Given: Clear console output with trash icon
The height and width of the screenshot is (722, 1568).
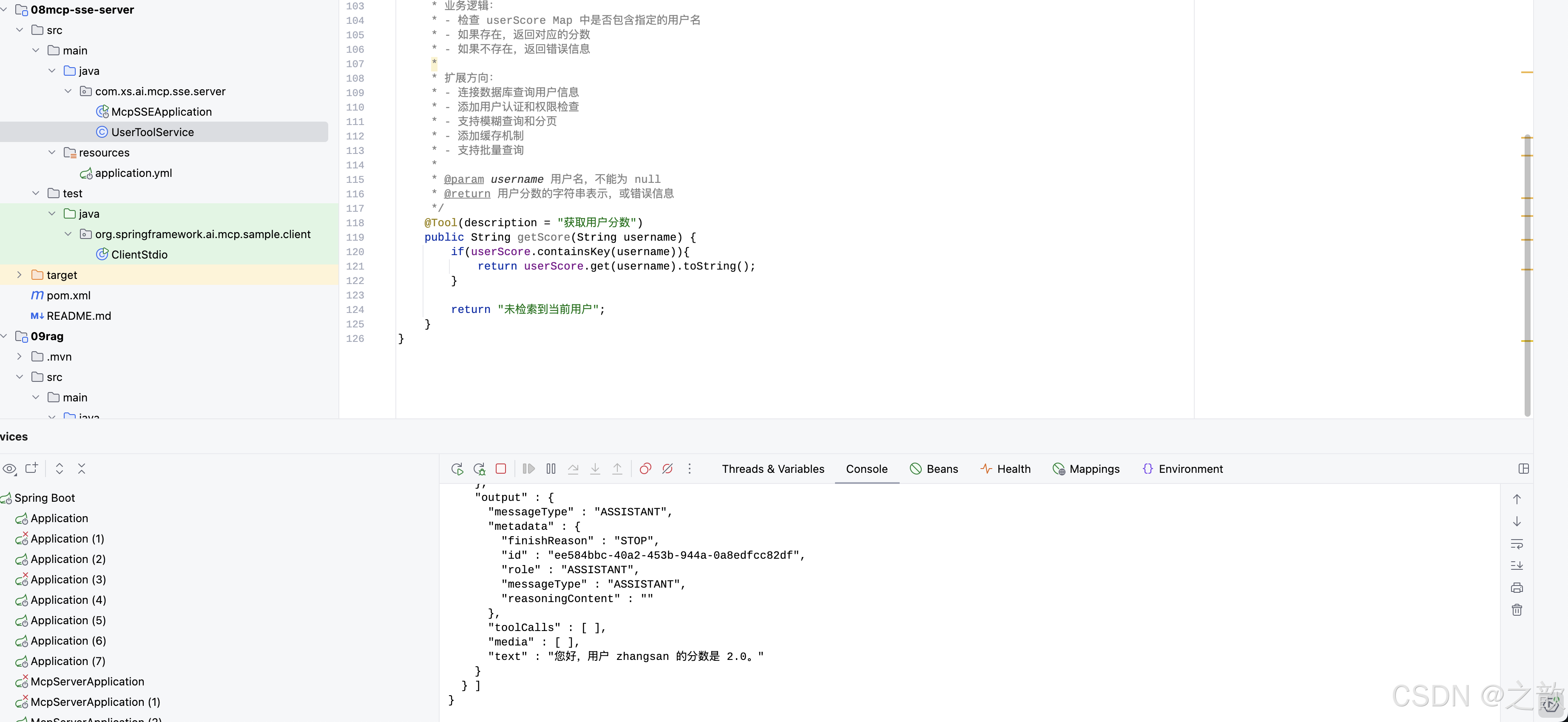Looking at the screenshot, I should click(x=1516, y=610).
